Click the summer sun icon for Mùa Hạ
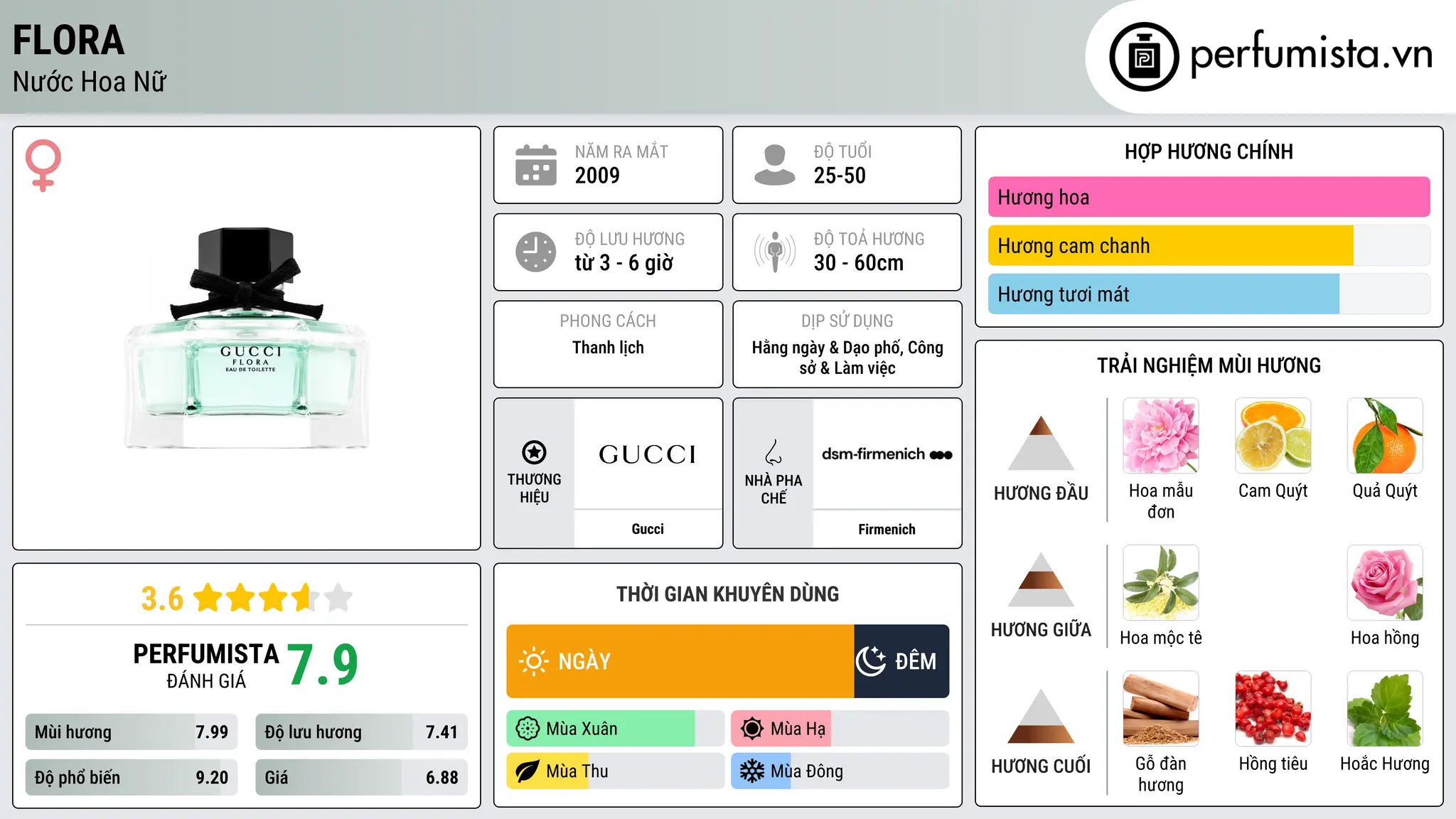1456x819 pixels. tap(752, 729)
